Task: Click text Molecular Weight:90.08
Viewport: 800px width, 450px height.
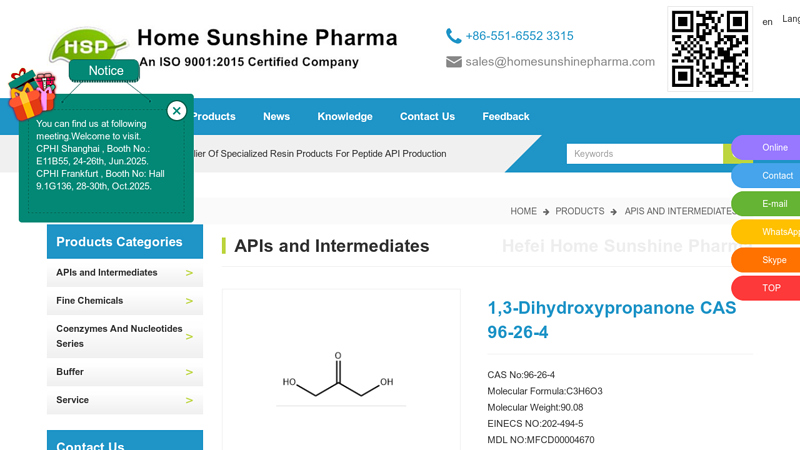Action: pos(535,408)
